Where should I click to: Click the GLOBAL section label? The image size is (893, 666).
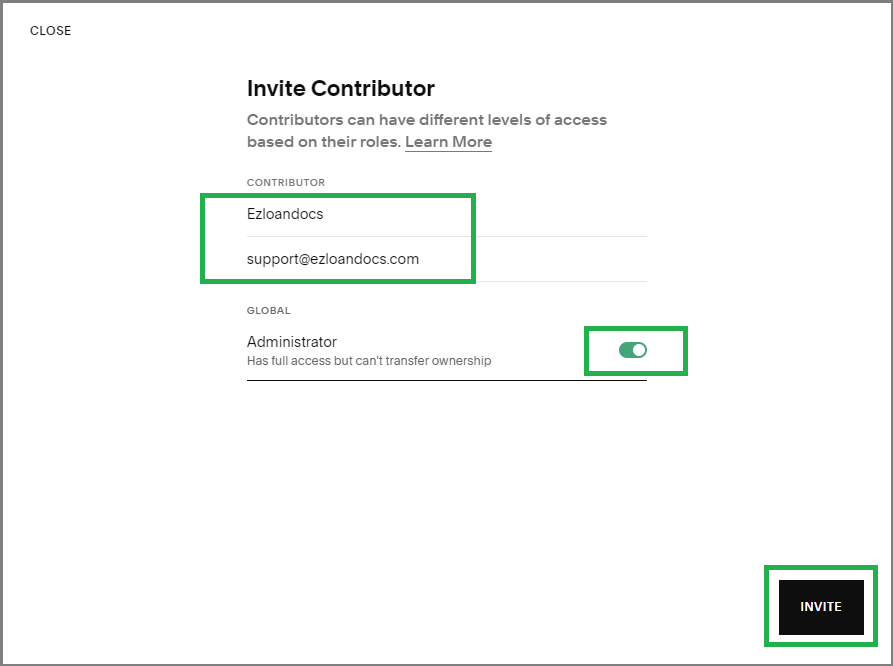click(268, 311)
